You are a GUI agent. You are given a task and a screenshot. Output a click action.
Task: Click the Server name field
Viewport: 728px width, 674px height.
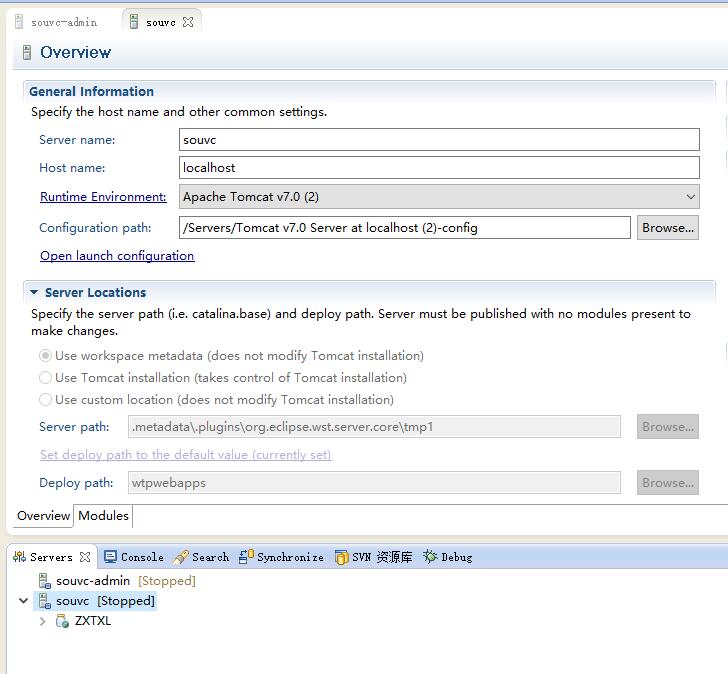coord(439,140)
